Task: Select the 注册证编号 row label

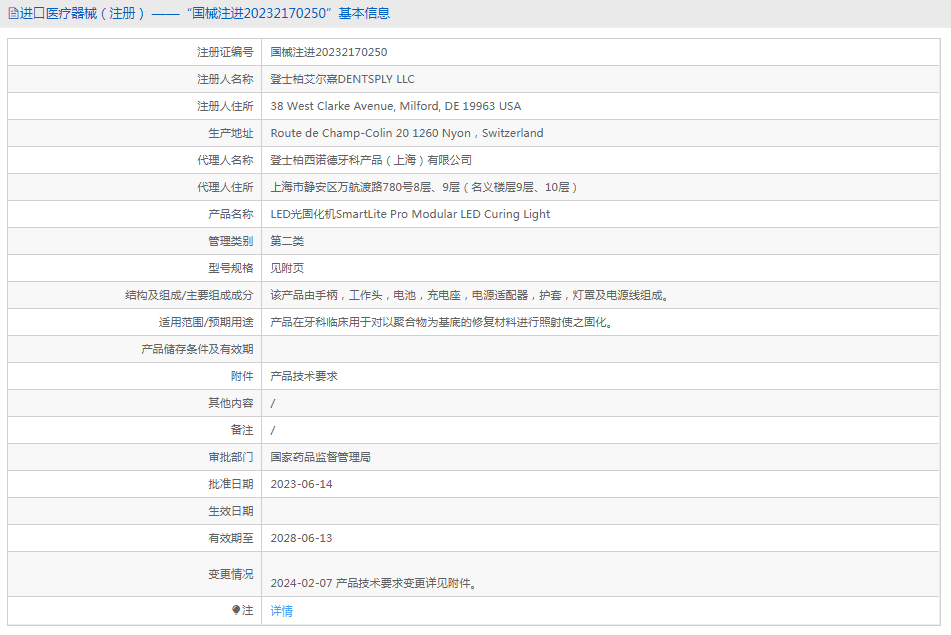Action: pyautogui.click(x=225, y=52)
